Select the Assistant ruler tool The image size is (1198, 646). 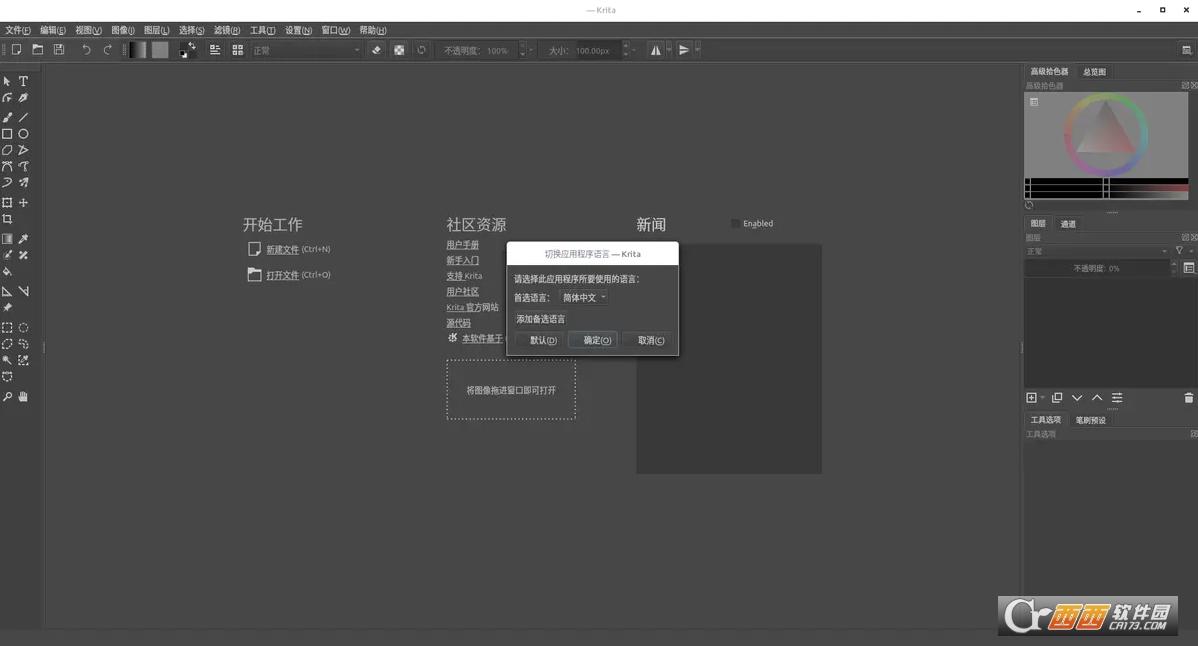click(x=7, y=291)
